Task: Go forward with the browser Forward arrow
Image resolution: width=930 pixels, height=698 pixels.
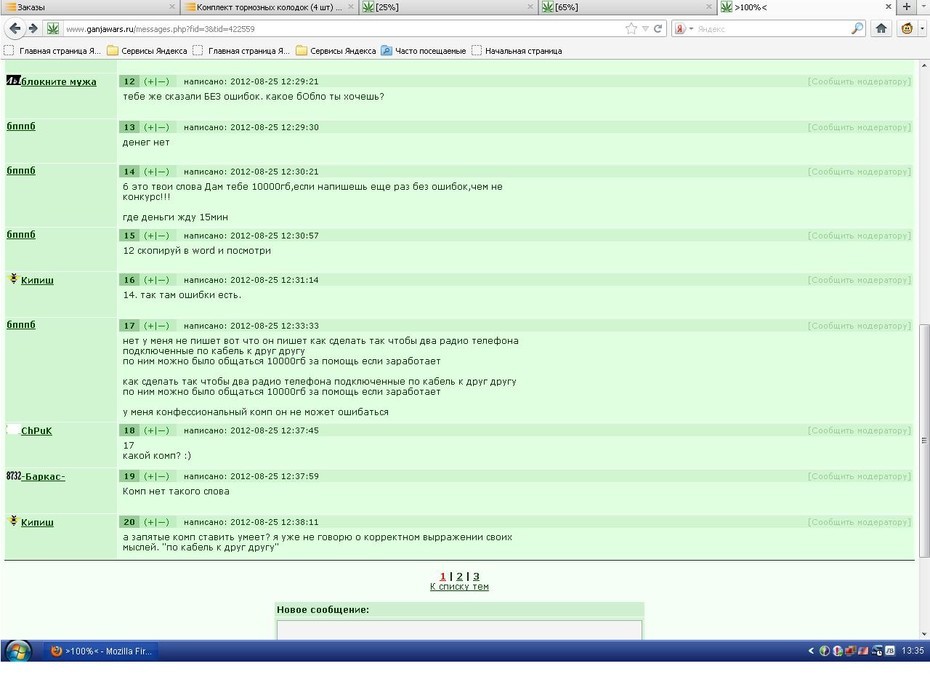Action: [34, 28]
